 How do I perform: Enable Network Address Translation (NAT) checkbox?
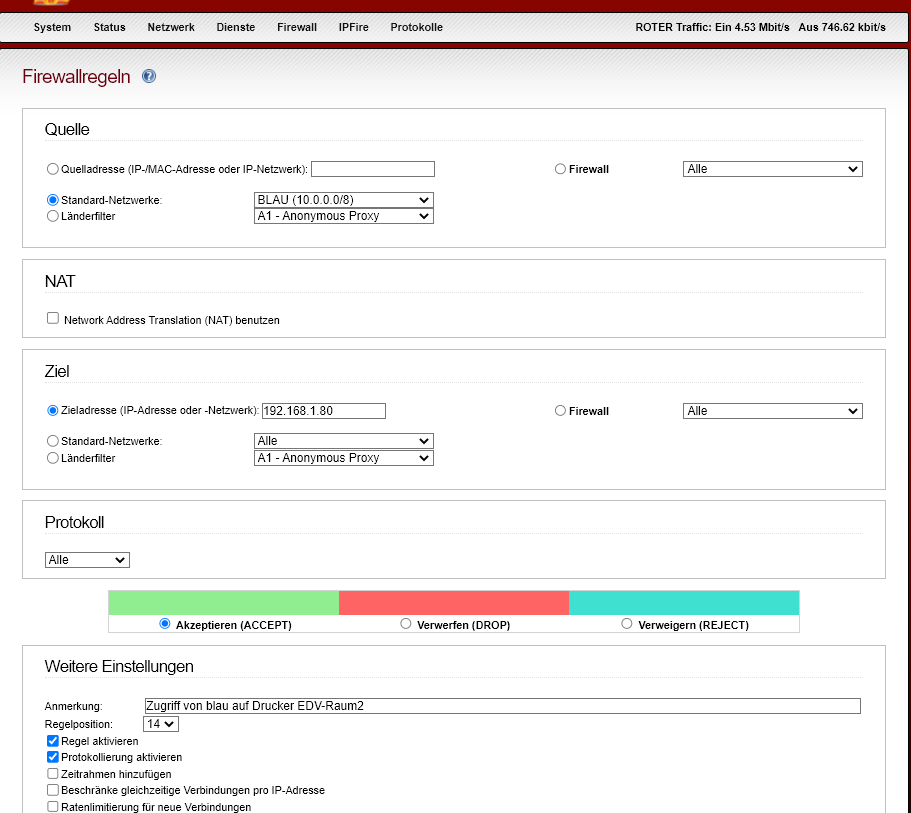[53, 319]
